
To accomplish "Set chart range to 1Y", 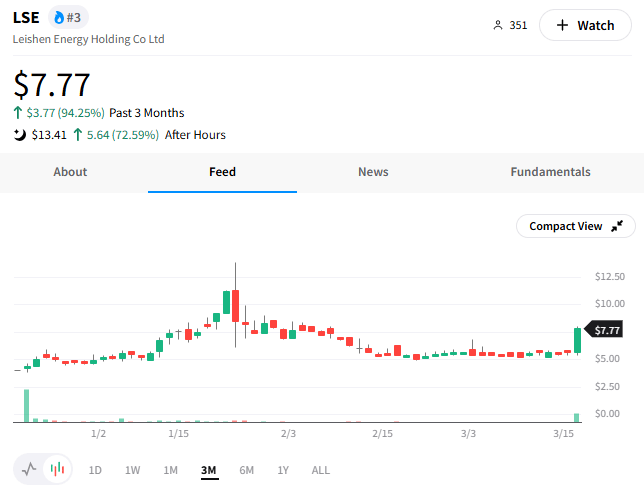I will click(283, 470).
